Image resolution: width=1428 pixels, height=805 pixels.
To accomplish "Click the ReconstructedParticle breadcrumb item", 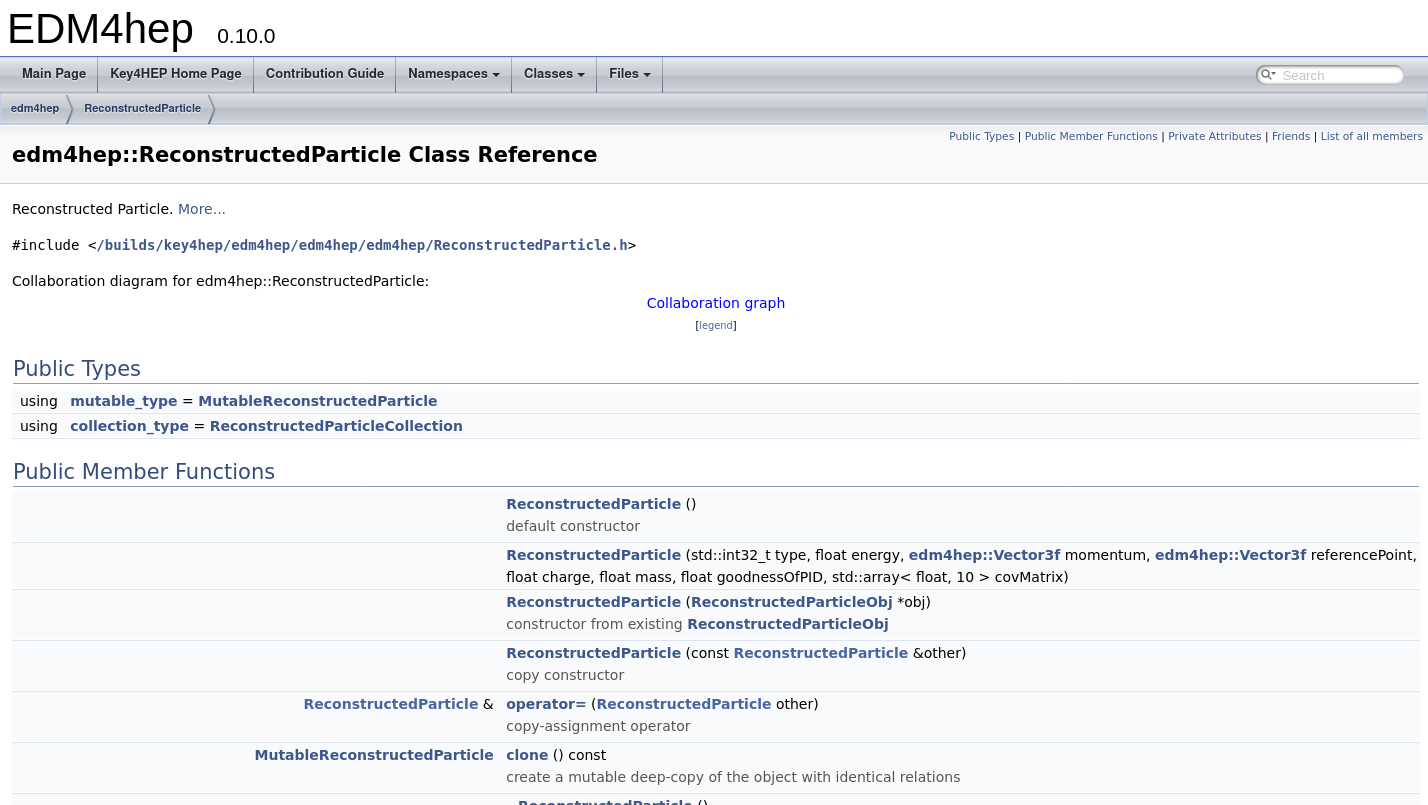I will [x=142, y=109].
